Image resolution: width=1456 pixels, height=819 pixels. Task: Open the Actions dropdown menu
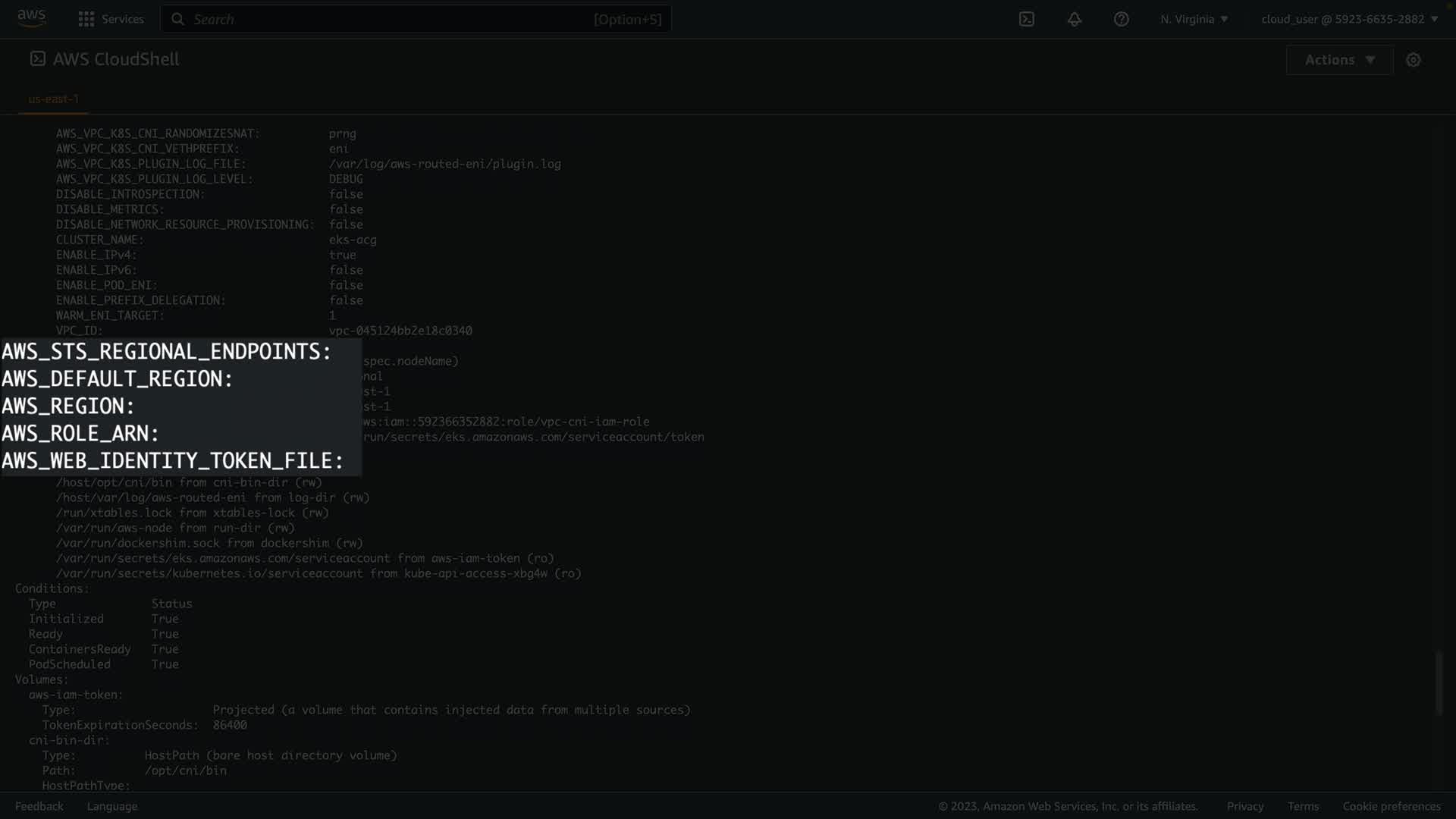point(1339,60)
